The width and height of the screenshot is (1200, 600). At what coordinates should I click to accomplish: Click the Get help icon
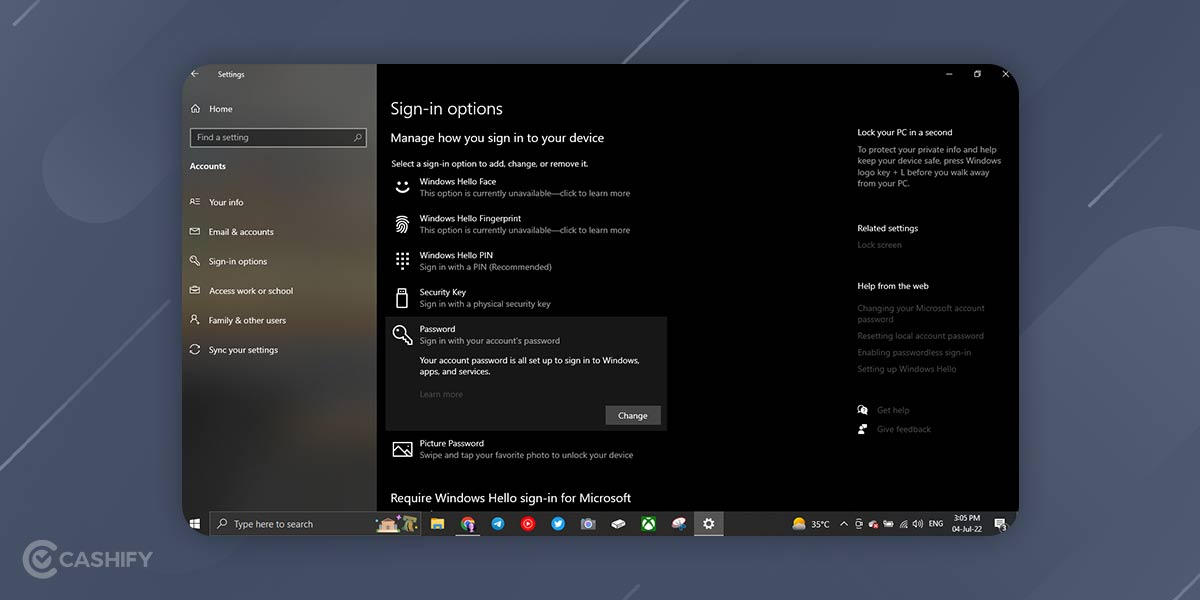pyautogui.click(x=862, y=410)
